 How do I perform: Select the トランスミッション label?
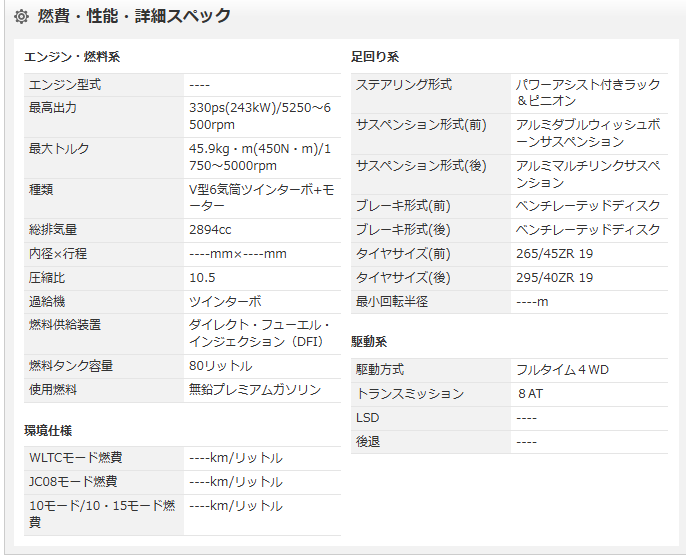click(410, 394)
